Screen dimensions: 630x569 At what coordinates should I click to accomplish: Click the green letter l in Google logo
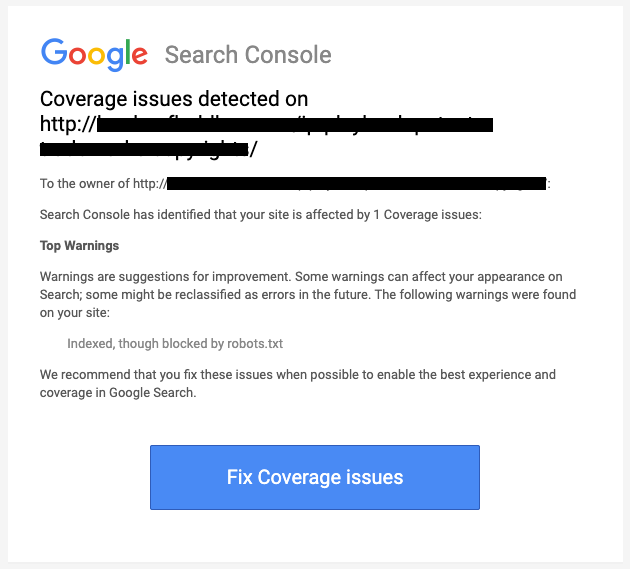[x=128, y=51]
